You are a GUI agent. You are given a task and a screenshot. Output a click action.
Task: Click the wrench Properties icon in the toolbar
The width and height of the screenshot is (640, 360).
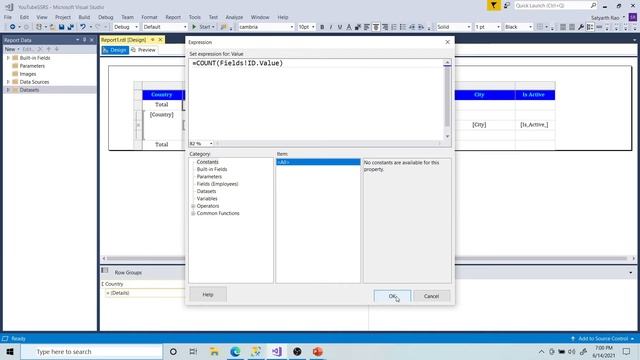point(581,27)
